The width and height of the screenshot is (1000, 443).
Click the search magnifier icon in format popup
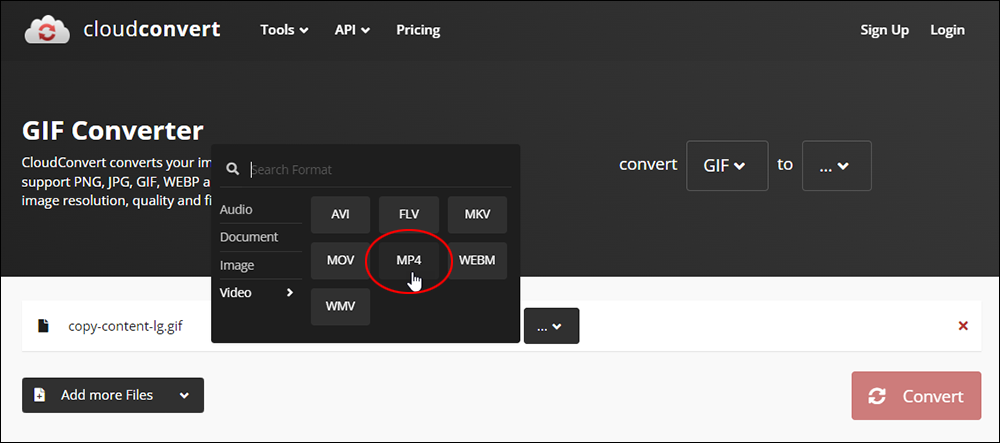point(233,170)
